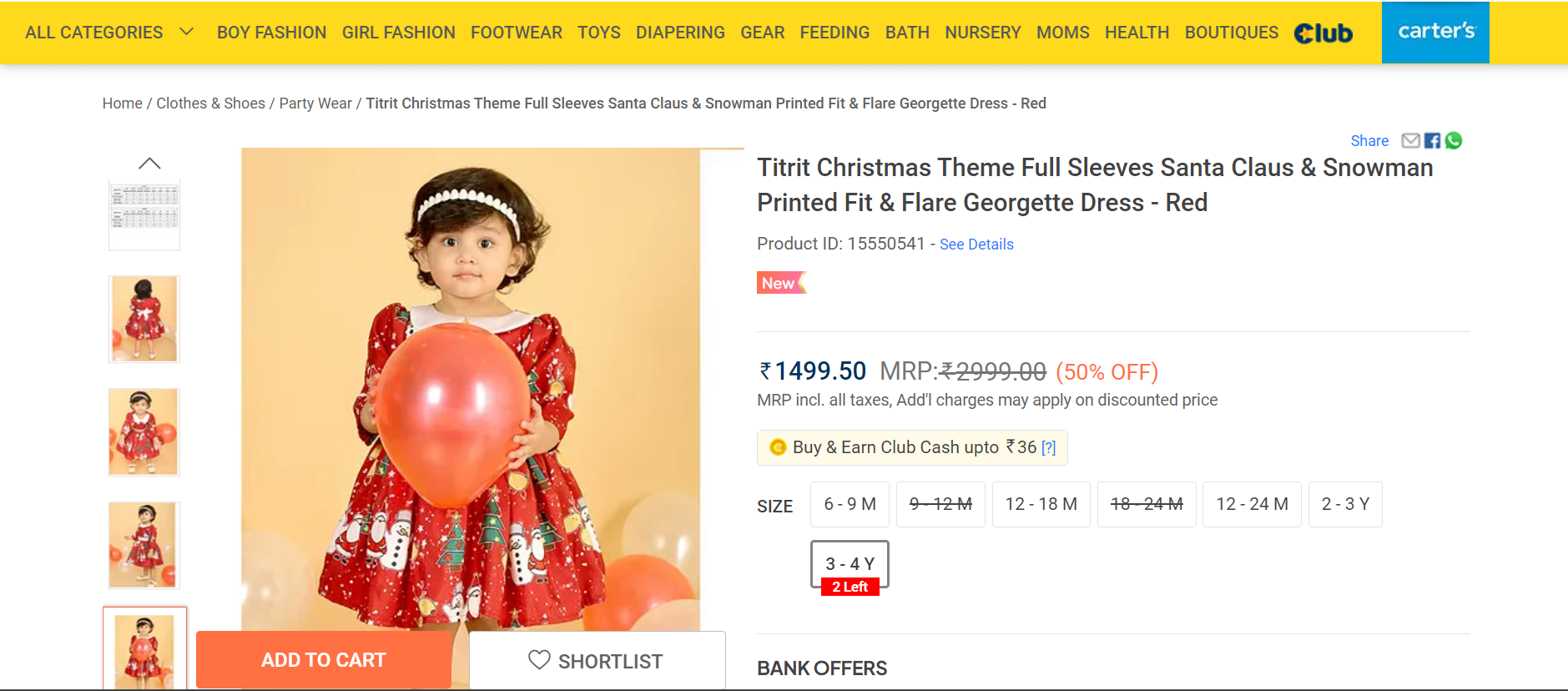Image resolution: width=1568 pixels, height=691 pixels.
Task: Share product on WhatsApp
Action: click(x=1454, y=140)
